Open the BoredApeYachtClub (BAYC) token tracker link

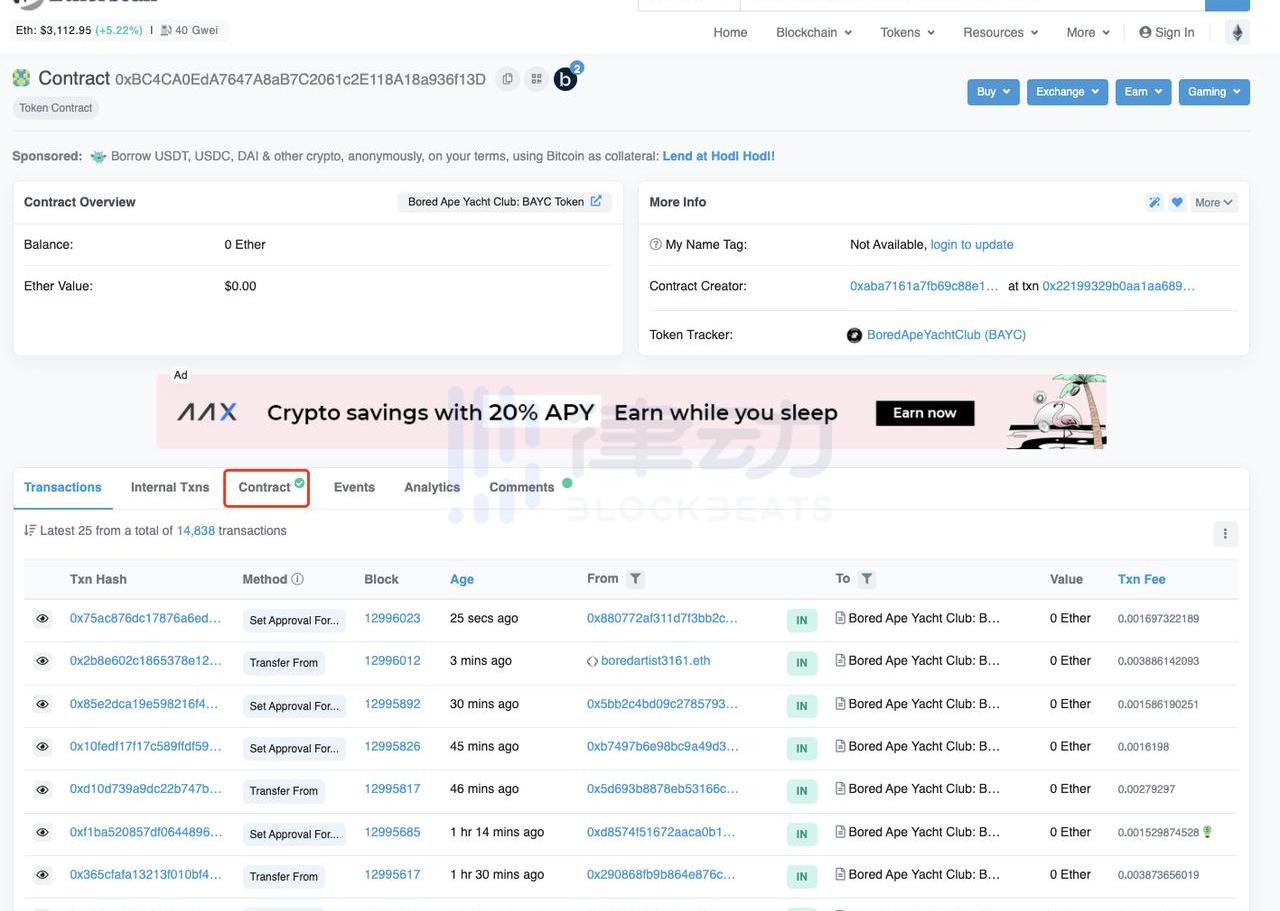[945, 335]
